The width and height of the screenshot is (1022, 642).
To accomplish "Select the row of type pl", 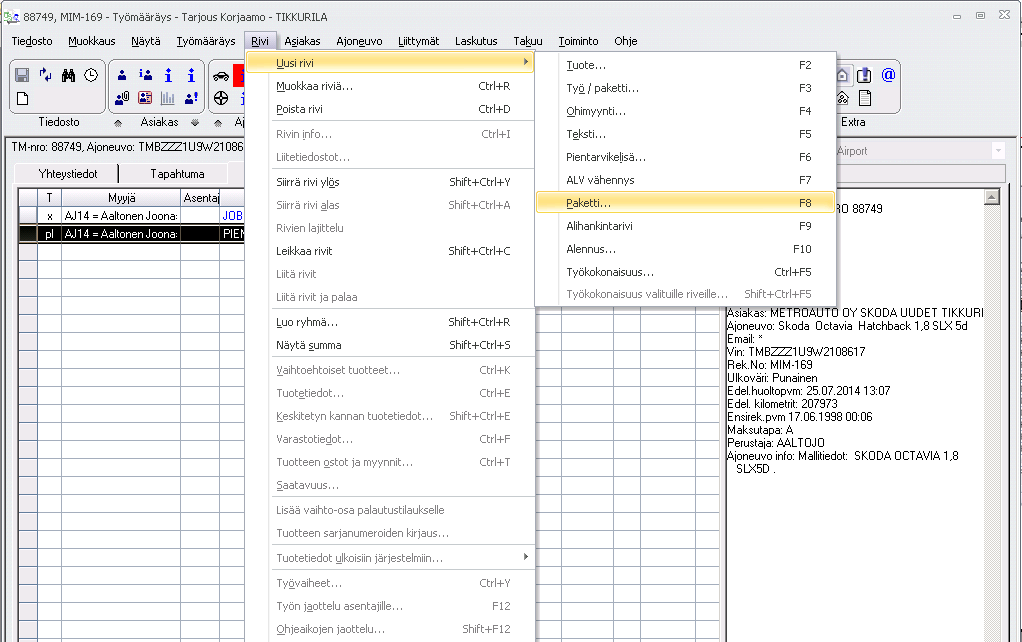I will tap(132, 233).
